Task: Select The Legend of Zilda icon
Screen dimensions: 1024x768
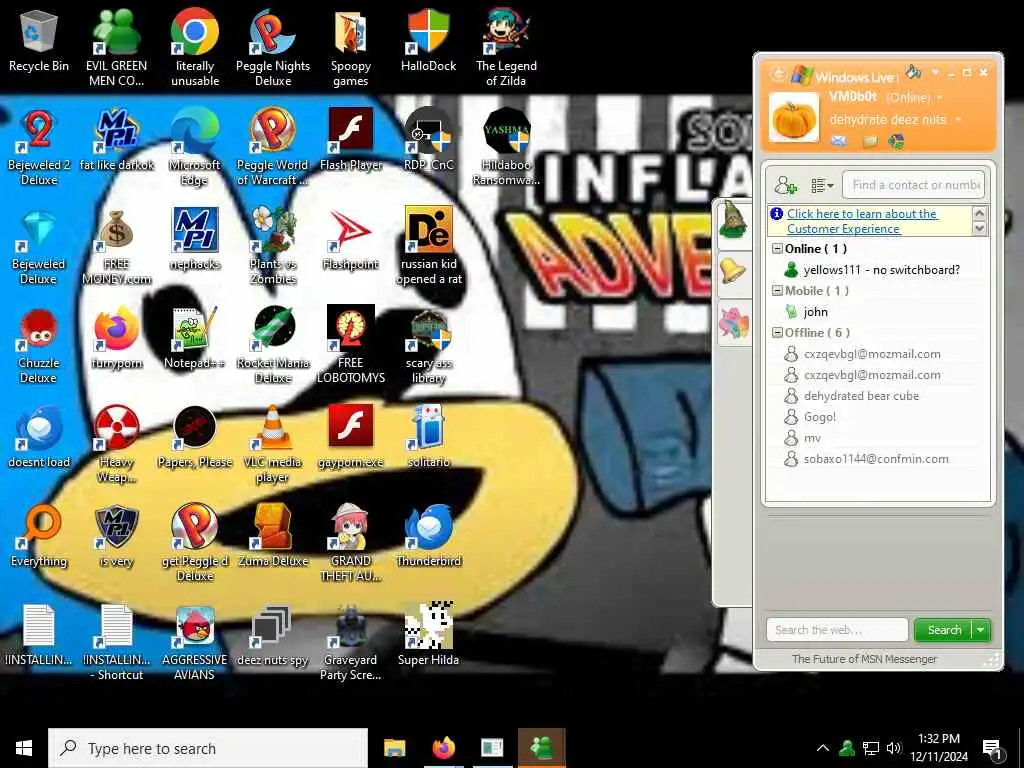Action: click(x=506, y=47)
